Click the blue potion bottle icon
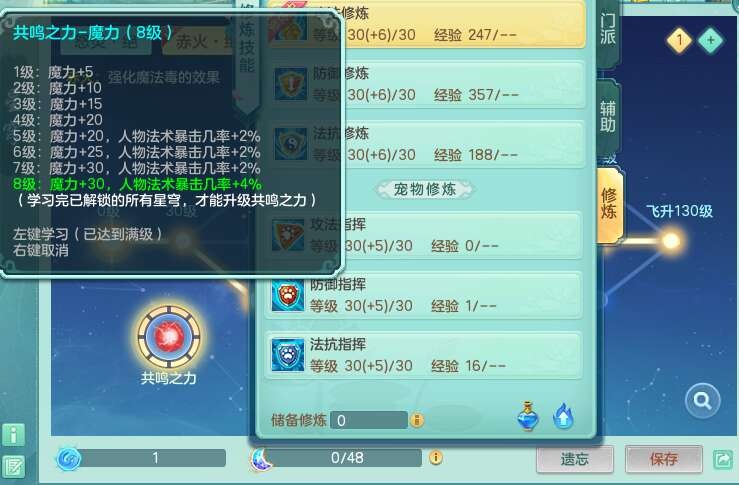The width and height of the screenshot is (739, 485). 528,416
